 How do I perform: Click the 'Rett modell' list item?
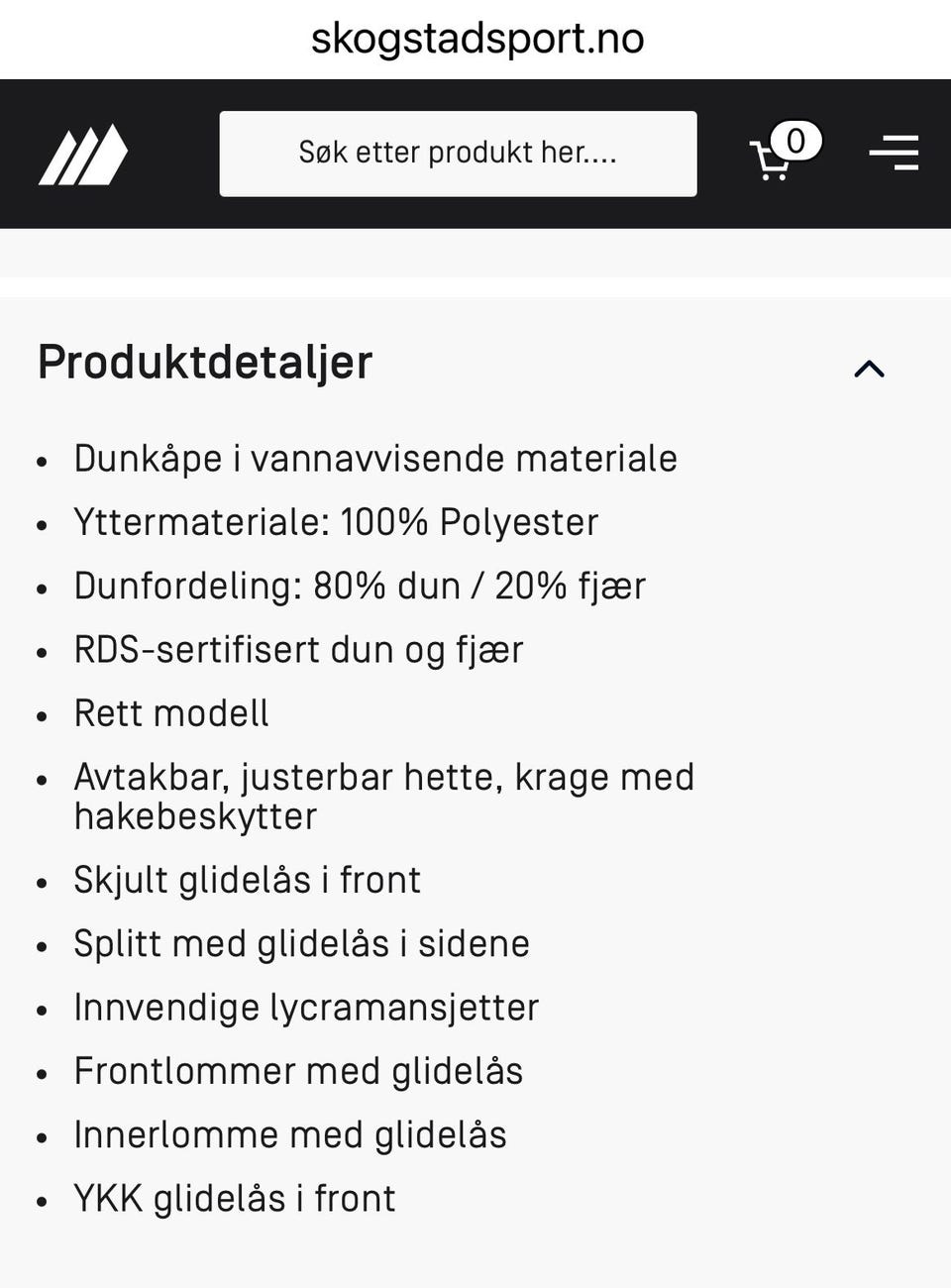171,713
